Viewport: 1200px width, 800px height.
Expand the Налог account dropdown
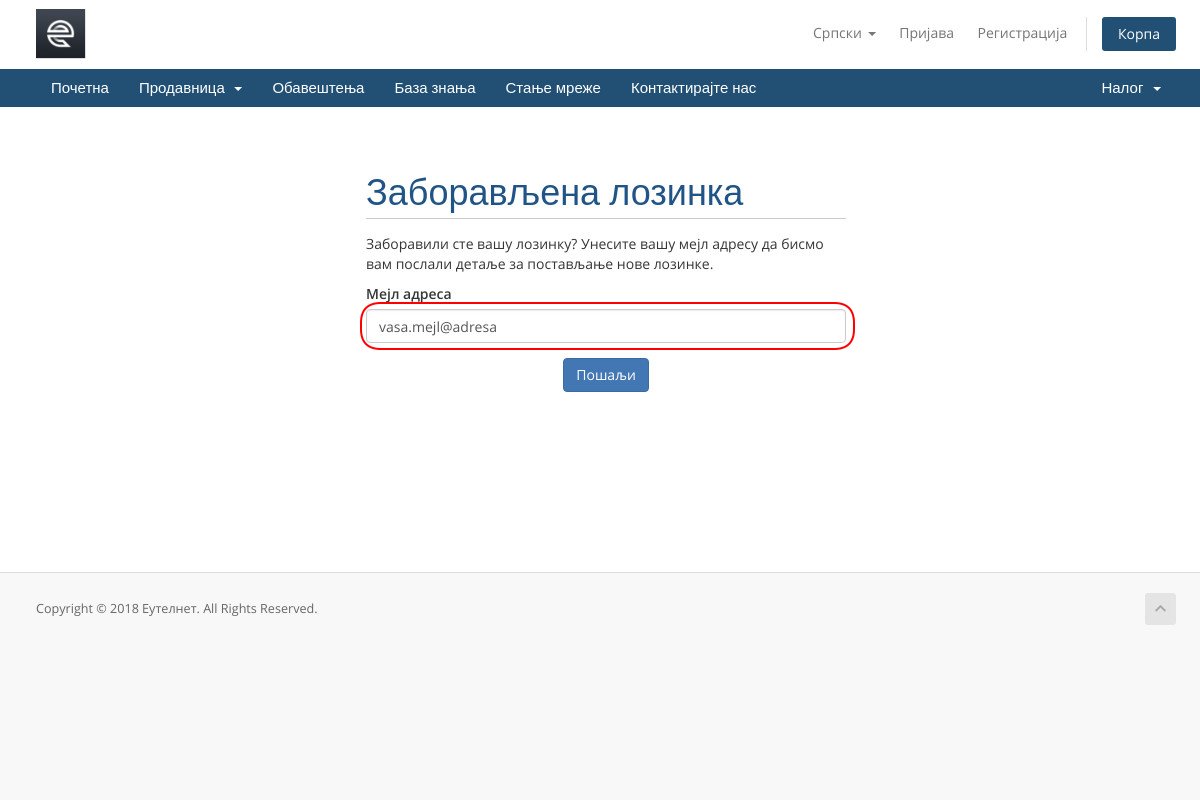click(x=1131, y=88)
